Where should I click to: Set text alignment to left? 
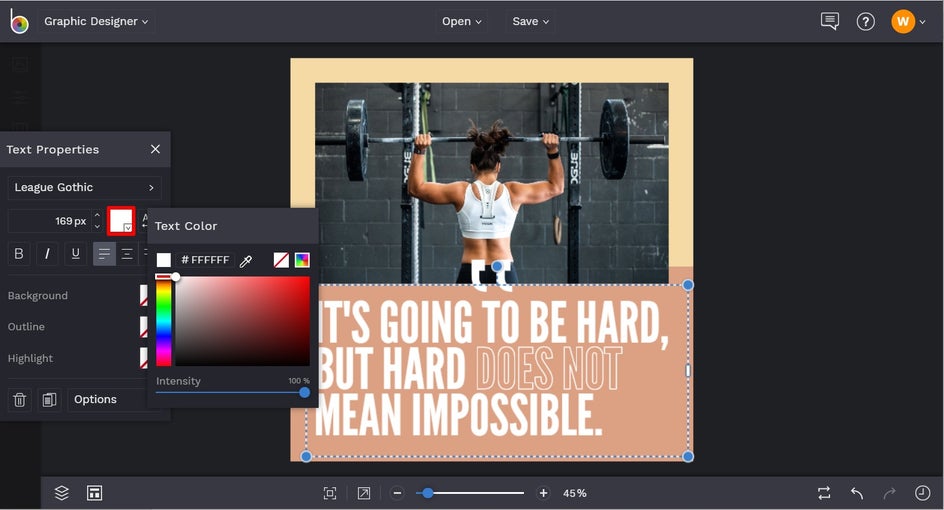coord(104,253)
